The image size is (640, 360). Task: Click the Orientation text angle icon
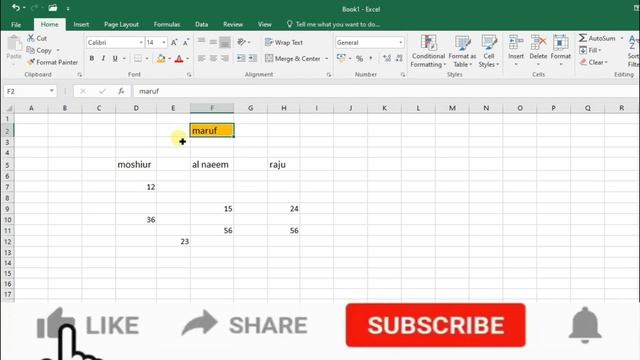click(241, 42)
